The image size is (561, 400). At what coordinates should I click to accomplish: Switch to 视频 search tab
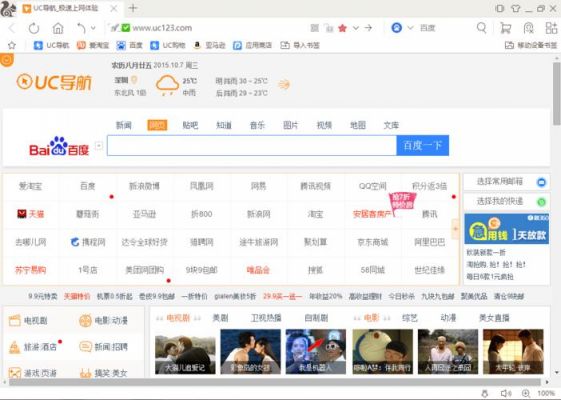[324, 125]
